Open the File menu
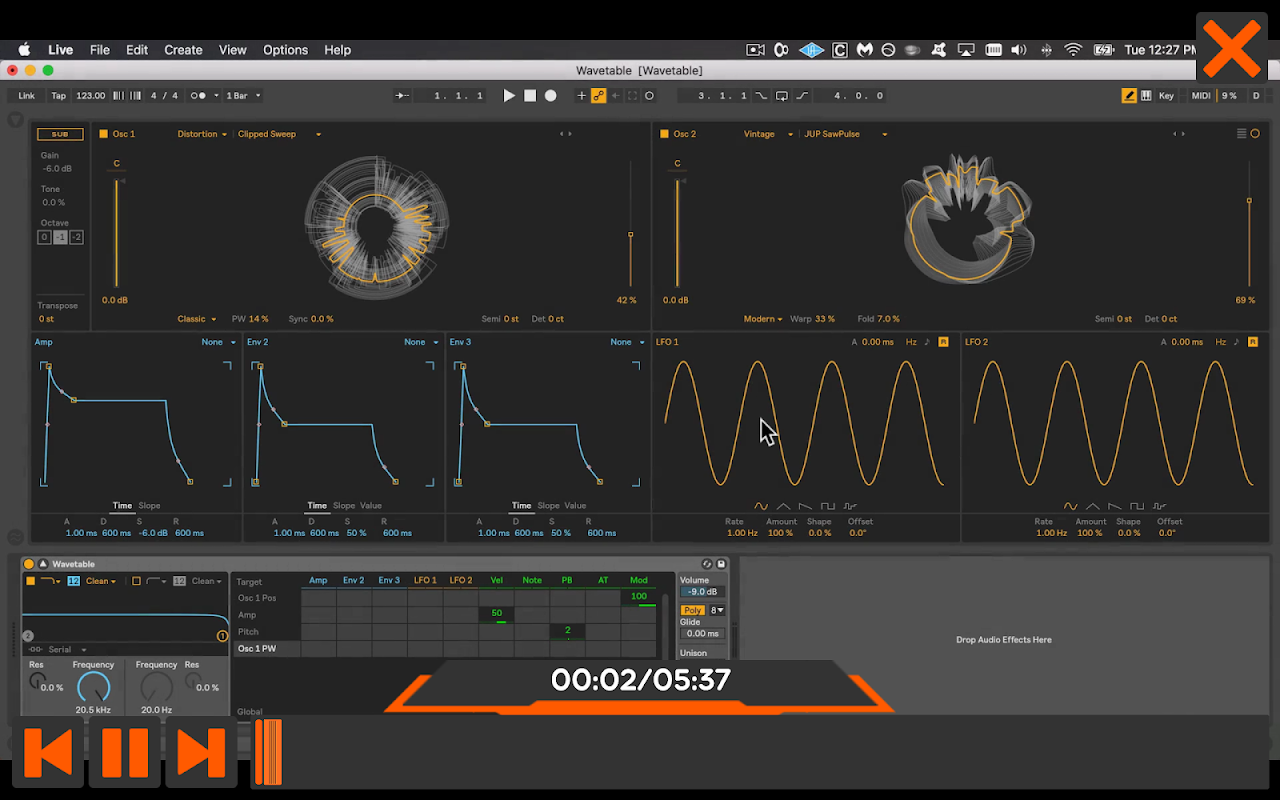Viewport: 1280px width, 800px height. pos(100,50)
